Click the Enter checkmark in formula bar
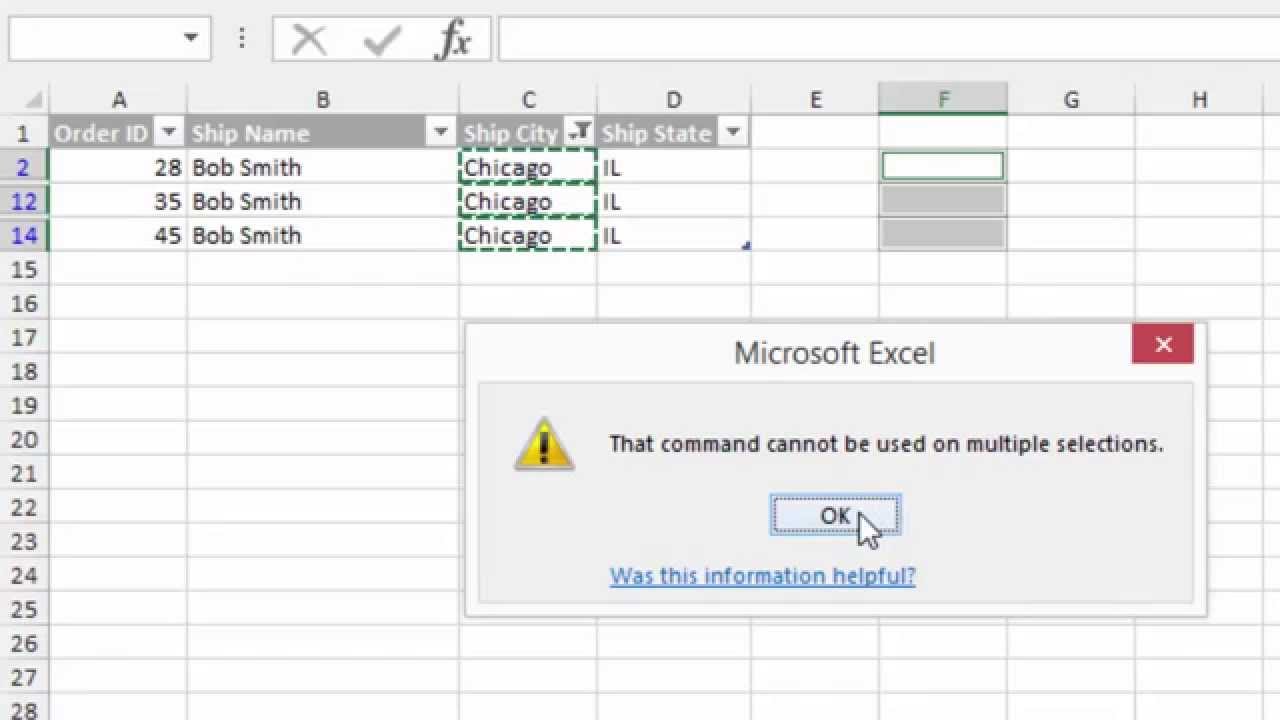The image size is (1280, 720). click(382, 40)
